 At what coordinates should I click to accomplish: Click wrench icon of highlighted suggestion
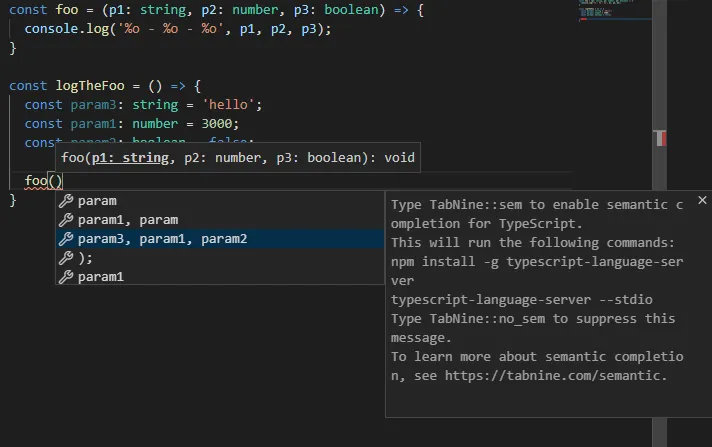(x=66, y=239)
